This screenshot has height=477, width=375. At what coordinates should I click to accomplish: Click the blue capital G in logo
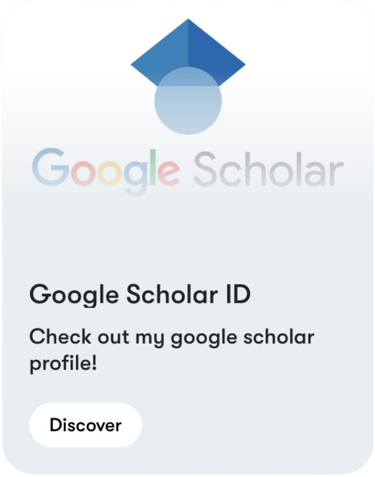tap(50, 167)
